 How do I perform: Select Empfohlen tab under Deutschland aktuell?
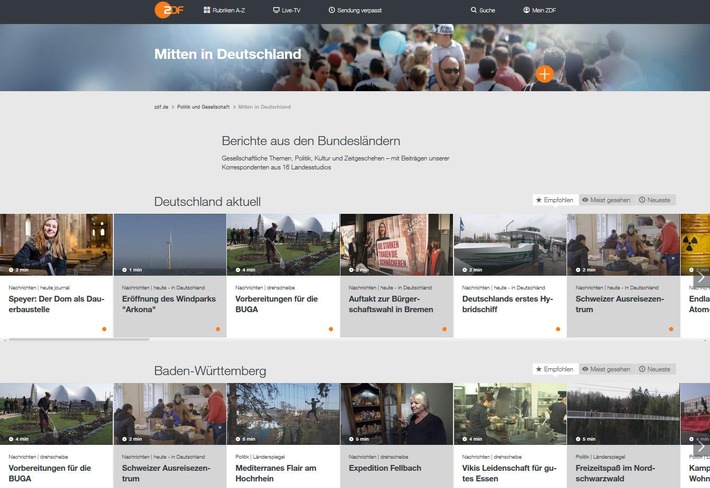555,200
